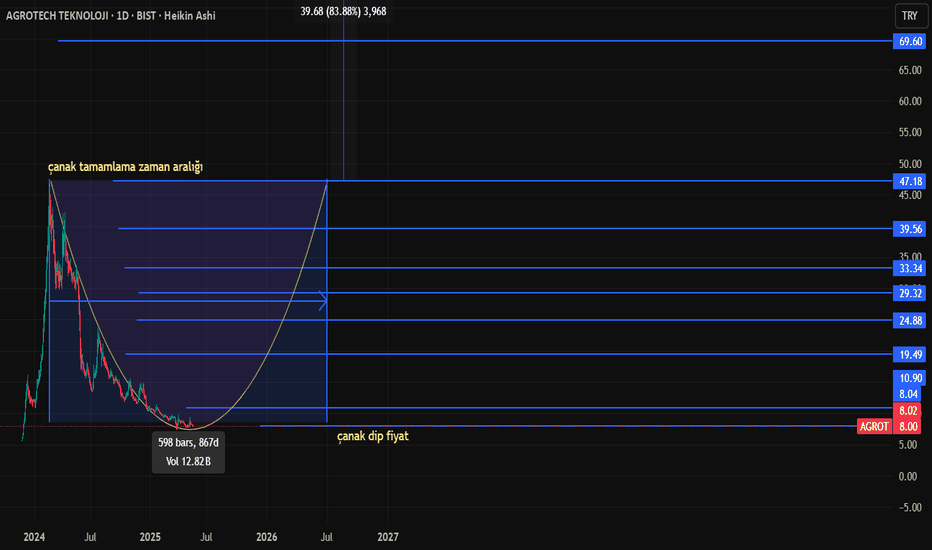Click the red 8.00 last price label
The image size is (932, 550).
pos(908,426)
